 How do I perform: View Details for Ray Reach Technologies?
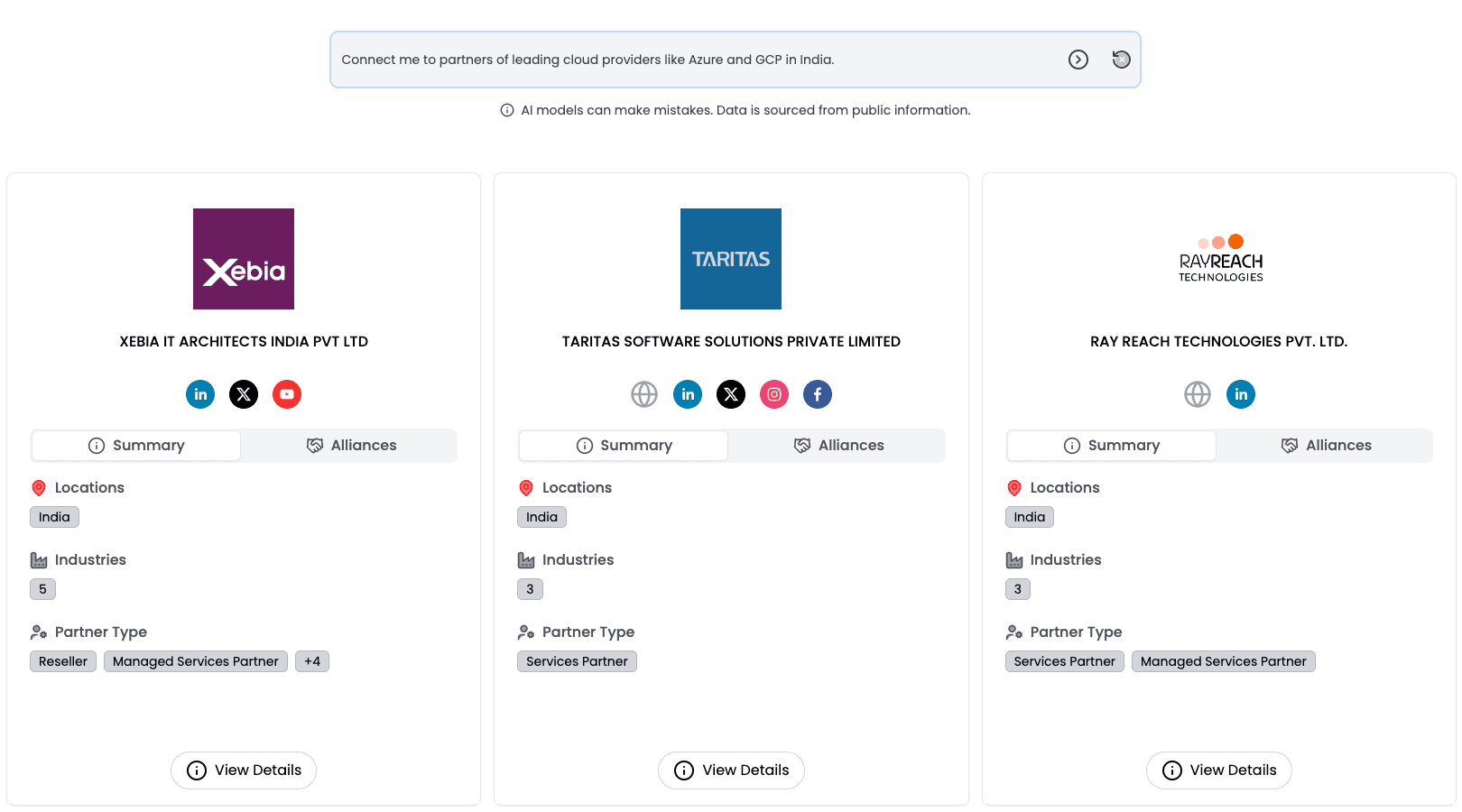(x=1219, y=770)
